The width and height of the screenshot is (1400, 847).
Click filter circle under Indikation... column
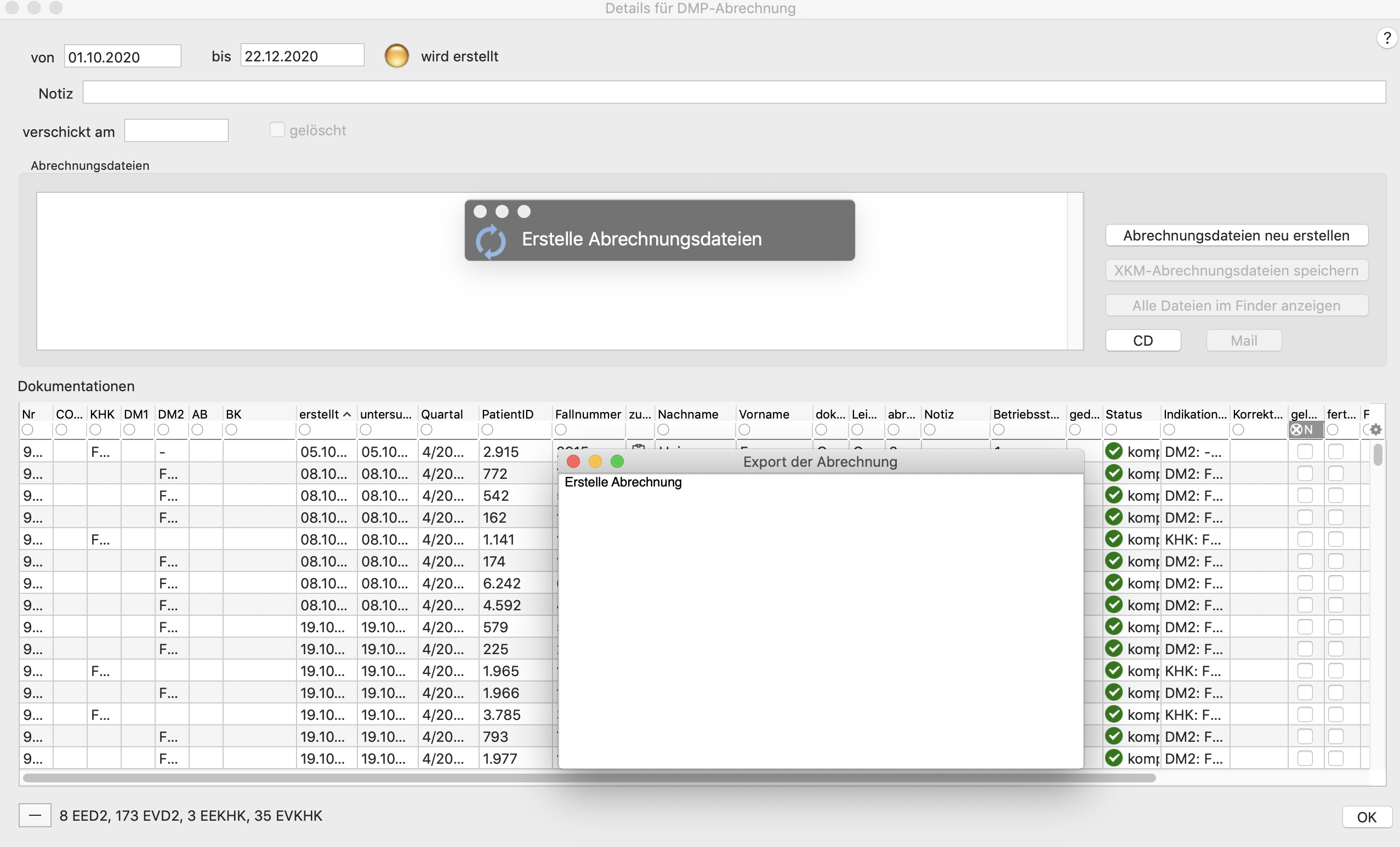point(1169,430)
